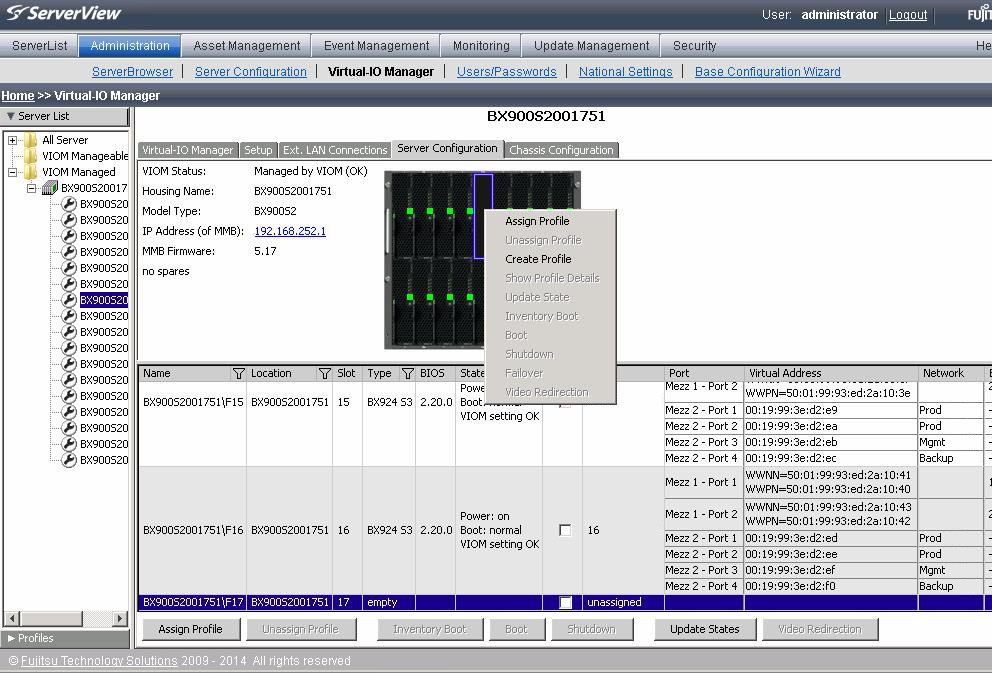992x673 pixels.
Task: Click the All Server folder icon
Action: 31,140
